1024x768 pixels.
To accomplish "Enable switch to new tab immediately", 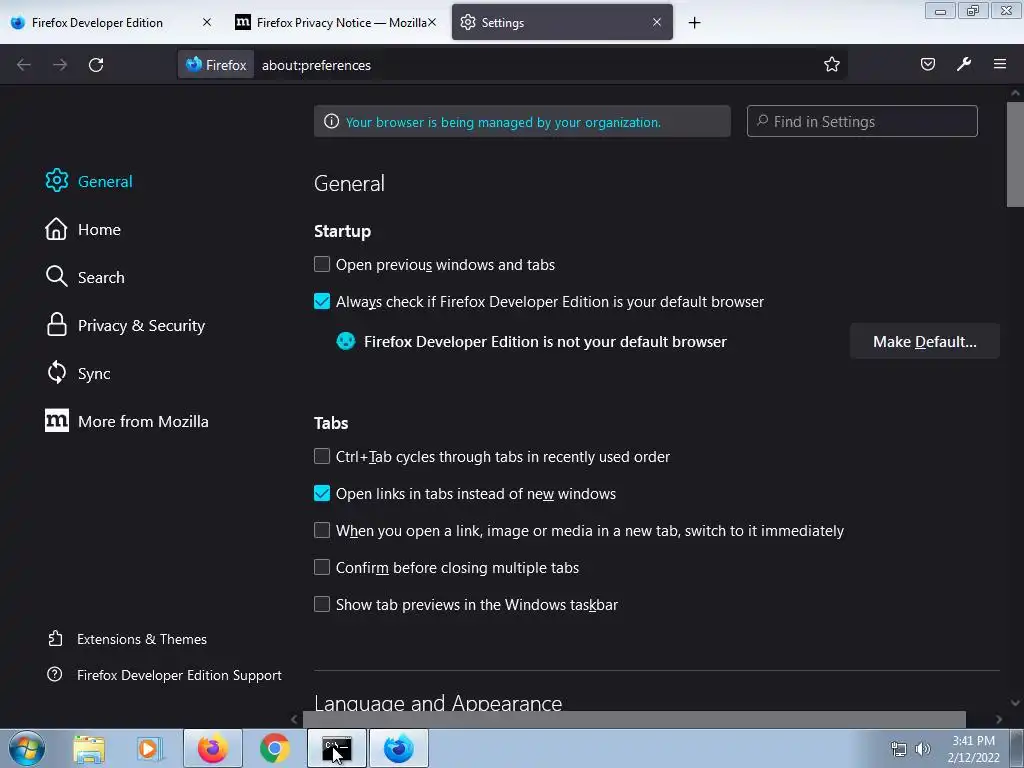I will click(322, 530).
